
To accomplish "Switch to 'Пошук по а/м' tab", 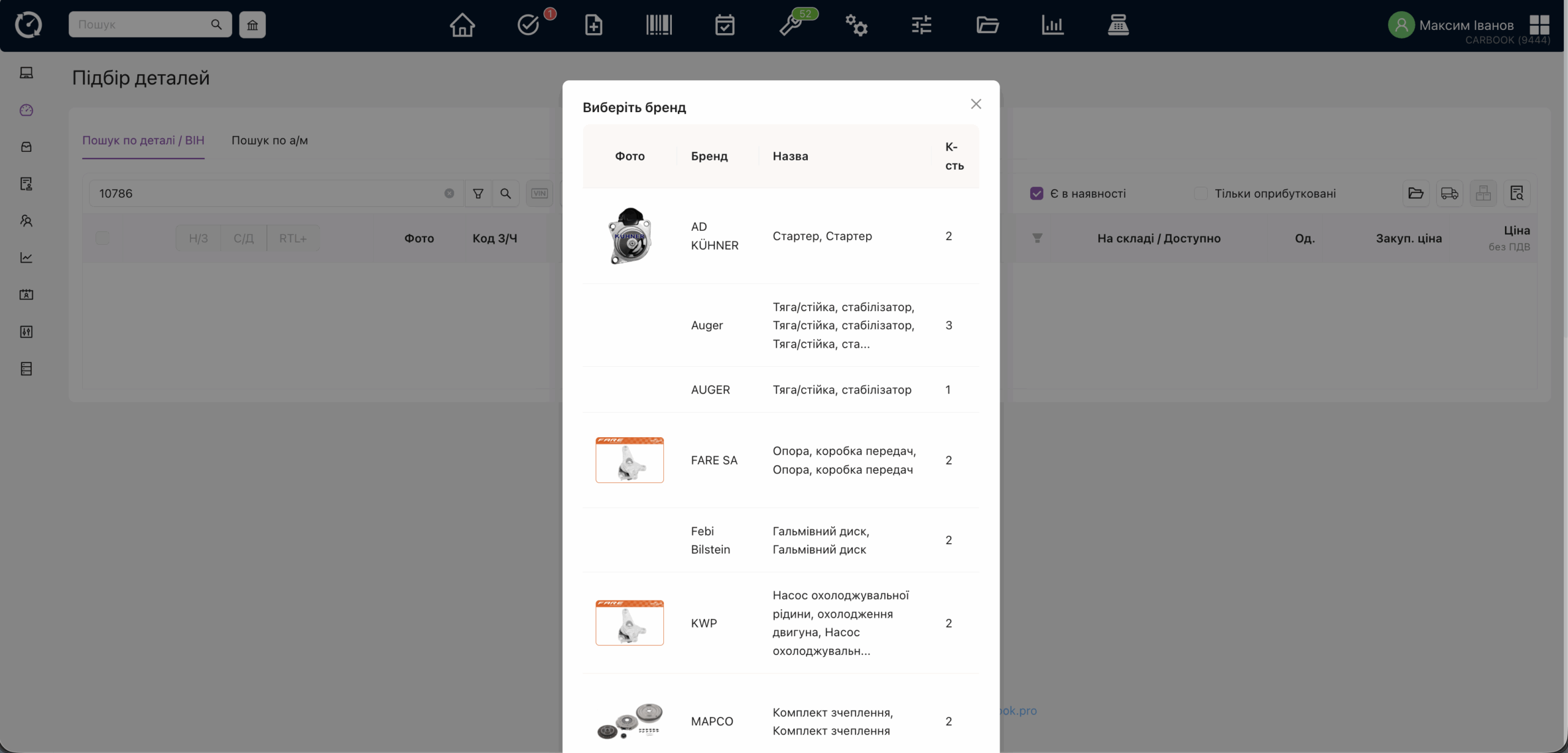I will pos(269,140).
